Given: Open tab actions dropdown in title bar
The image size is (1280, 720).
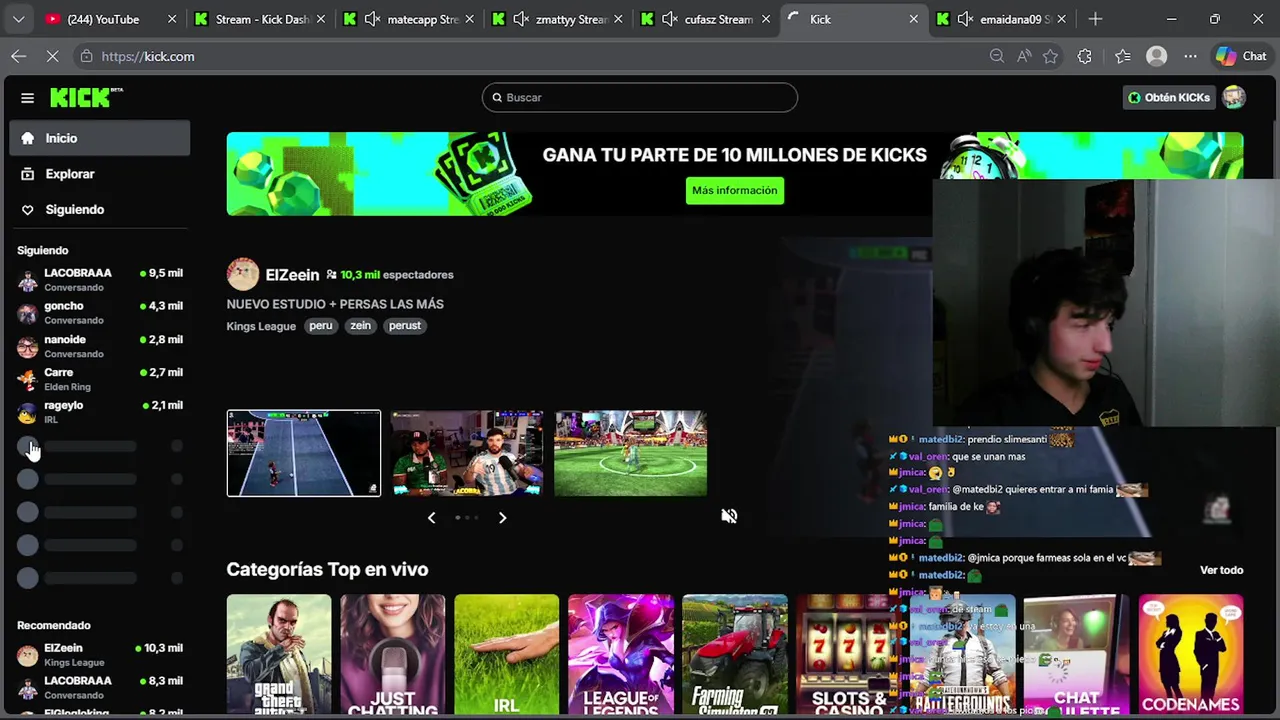Looking at the screenshot, I should point(18,19).
